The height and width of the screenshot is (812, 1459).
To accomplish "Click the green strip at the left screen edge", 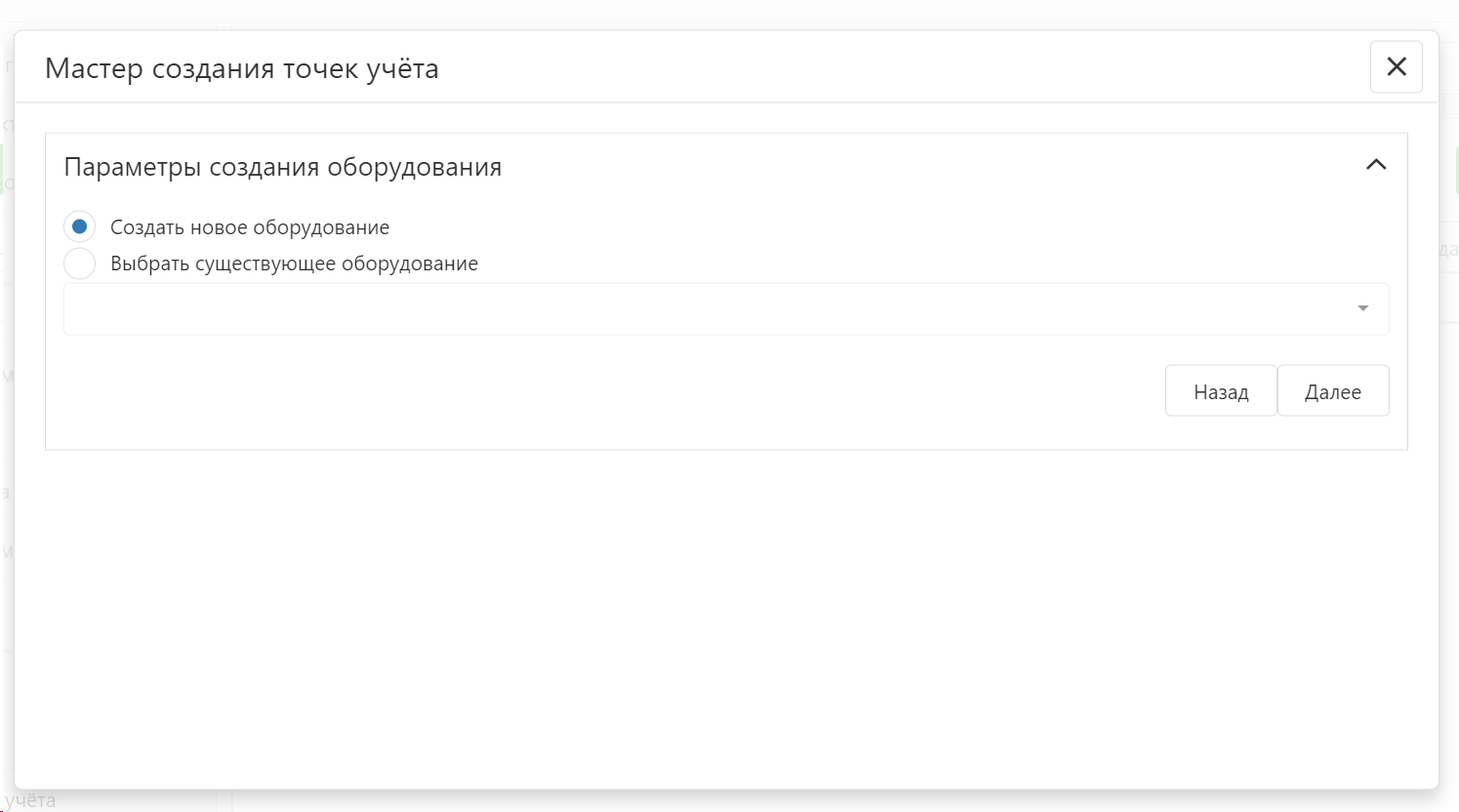I will pos(3,170).
